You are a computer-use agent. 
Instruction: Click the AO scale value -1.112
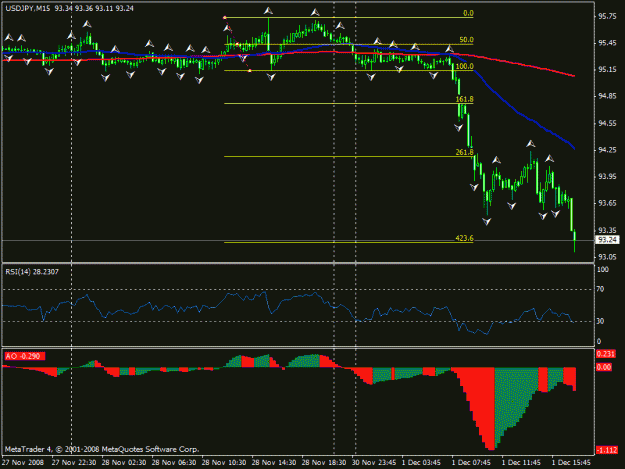point(607,450)
